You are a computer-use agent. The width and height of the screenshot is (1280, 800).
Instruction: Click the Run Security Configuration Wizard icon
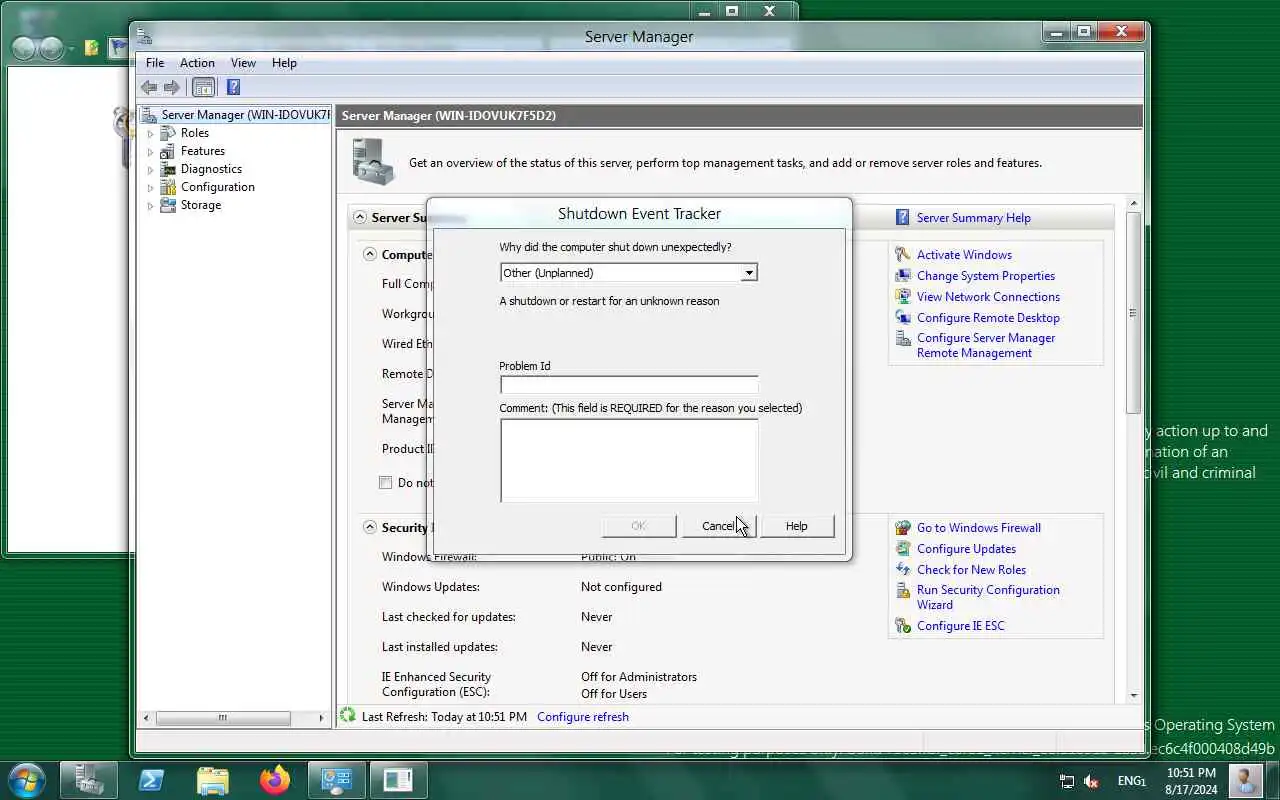(x=903, y=590)
